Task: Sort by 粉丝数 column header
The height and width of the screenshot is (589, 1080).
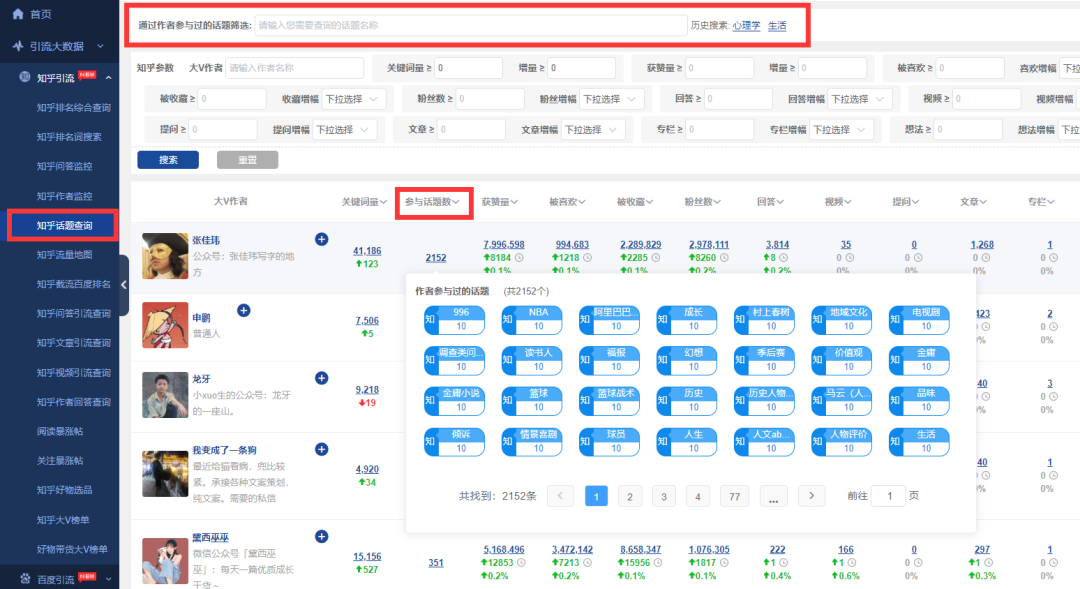Action: click(x=702, y=202)
